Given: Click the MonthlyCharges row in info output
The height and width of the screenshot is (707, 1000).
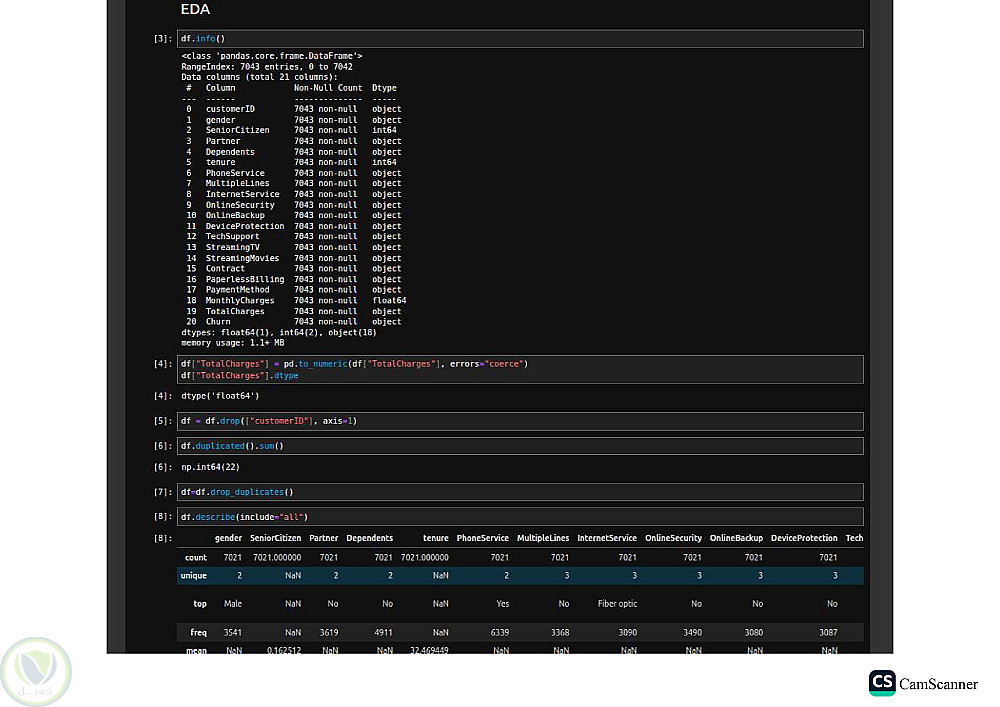Looking at the screenshot, I should 295,300.
